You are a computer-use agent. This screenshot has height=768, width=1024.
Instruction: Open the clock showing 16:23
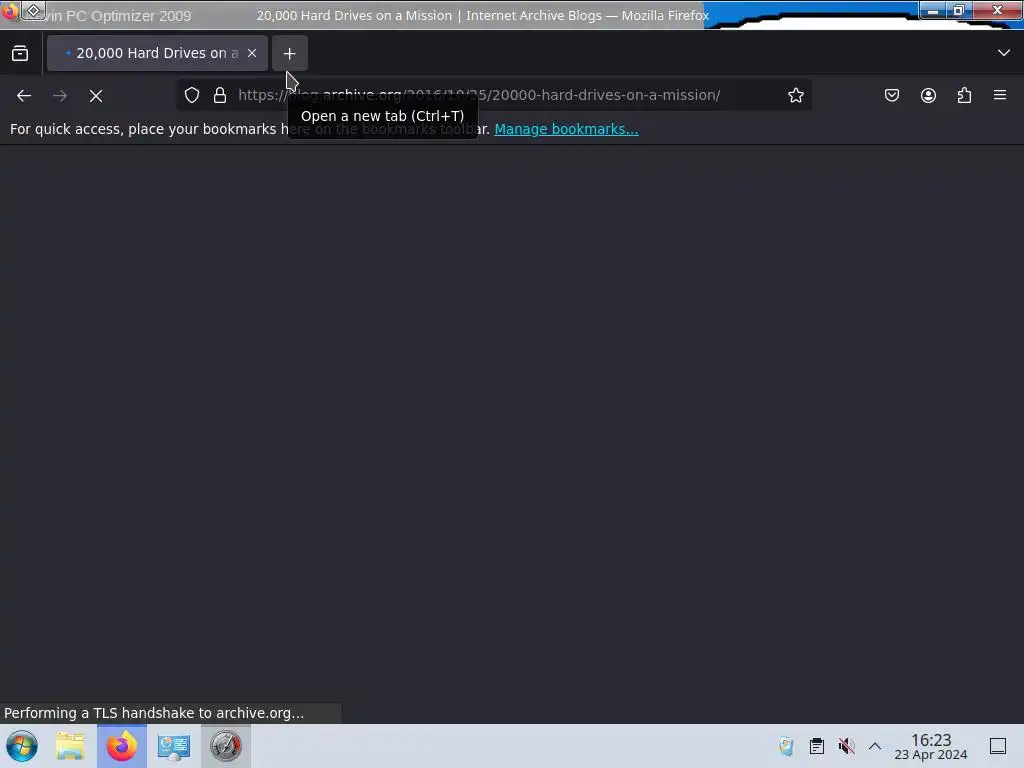(x=931, y=746)
